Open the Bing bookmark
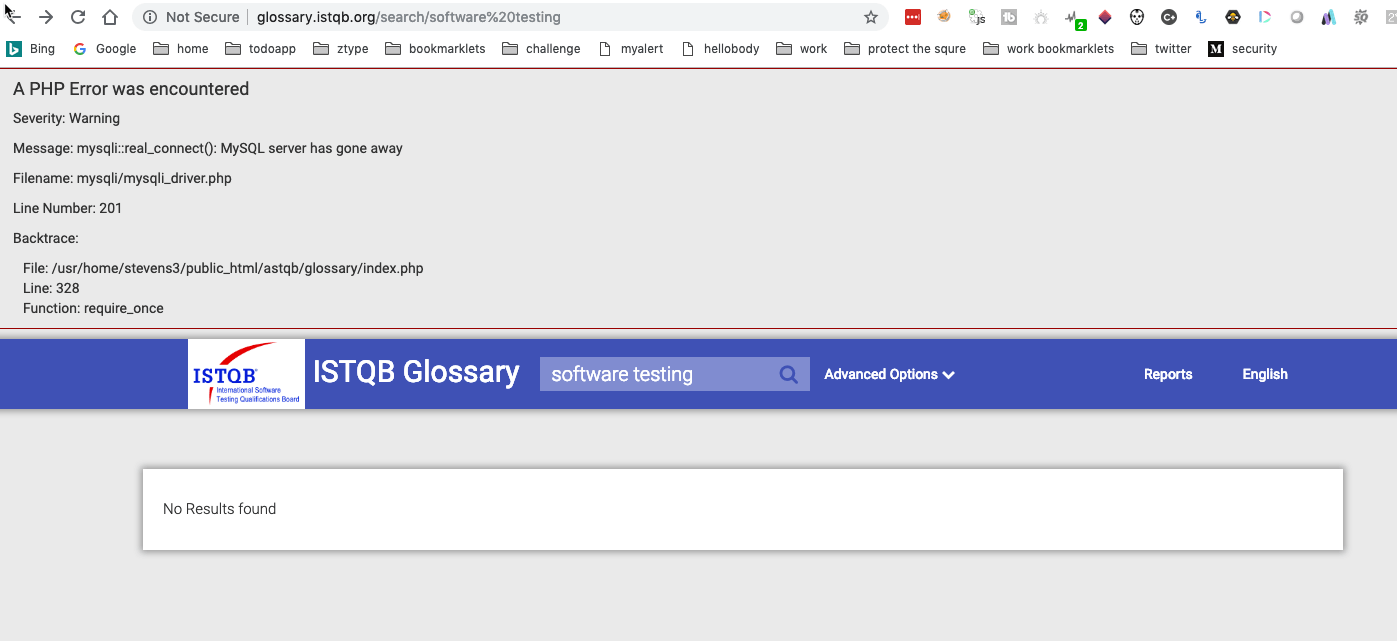 (31, 48)
